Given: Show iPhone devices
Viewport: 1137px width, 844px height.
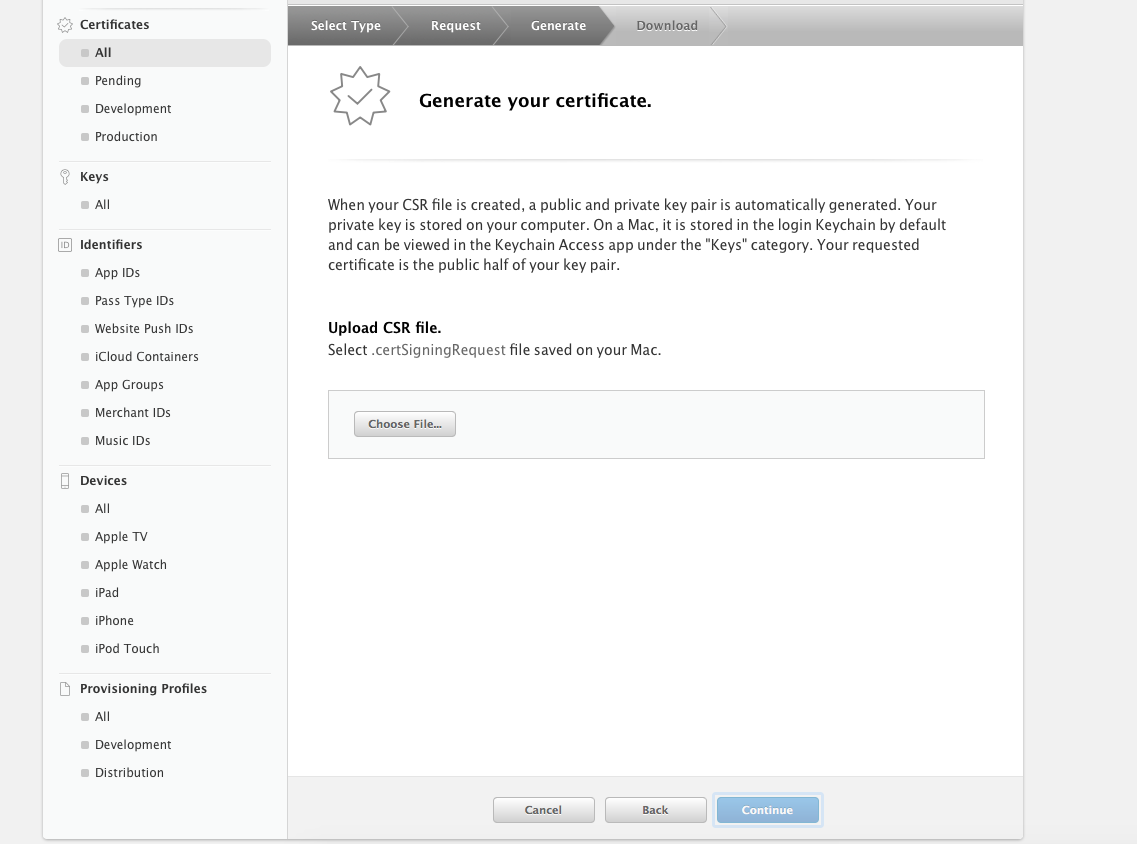Looking at the screenshot, I should [x=114, y=621].
